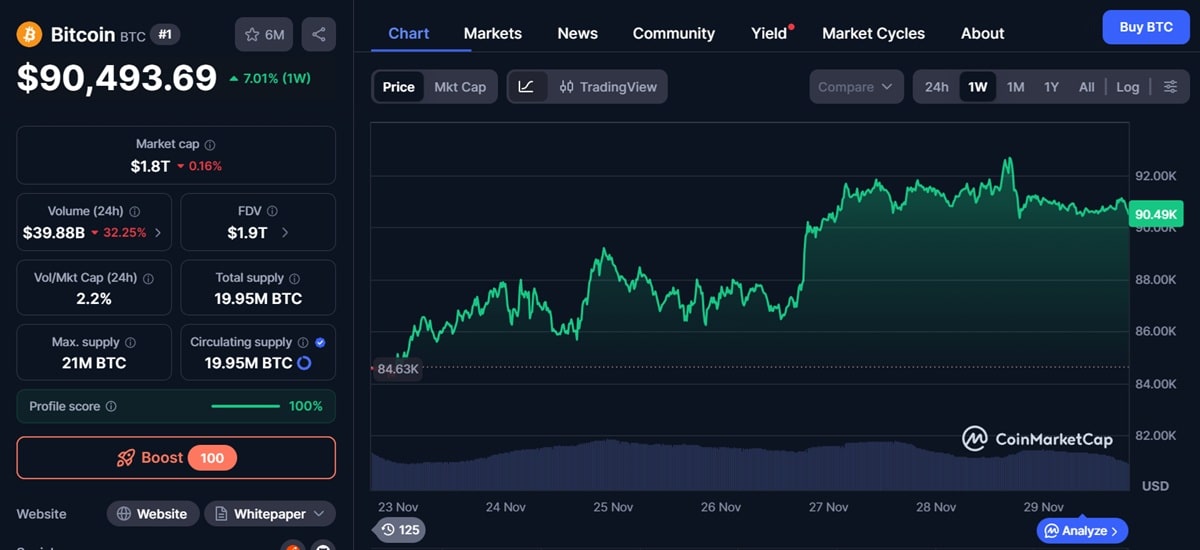Open chart settings sliders icon
The width and height of the screenshot is (1200, 550).
coord(1170,87)
